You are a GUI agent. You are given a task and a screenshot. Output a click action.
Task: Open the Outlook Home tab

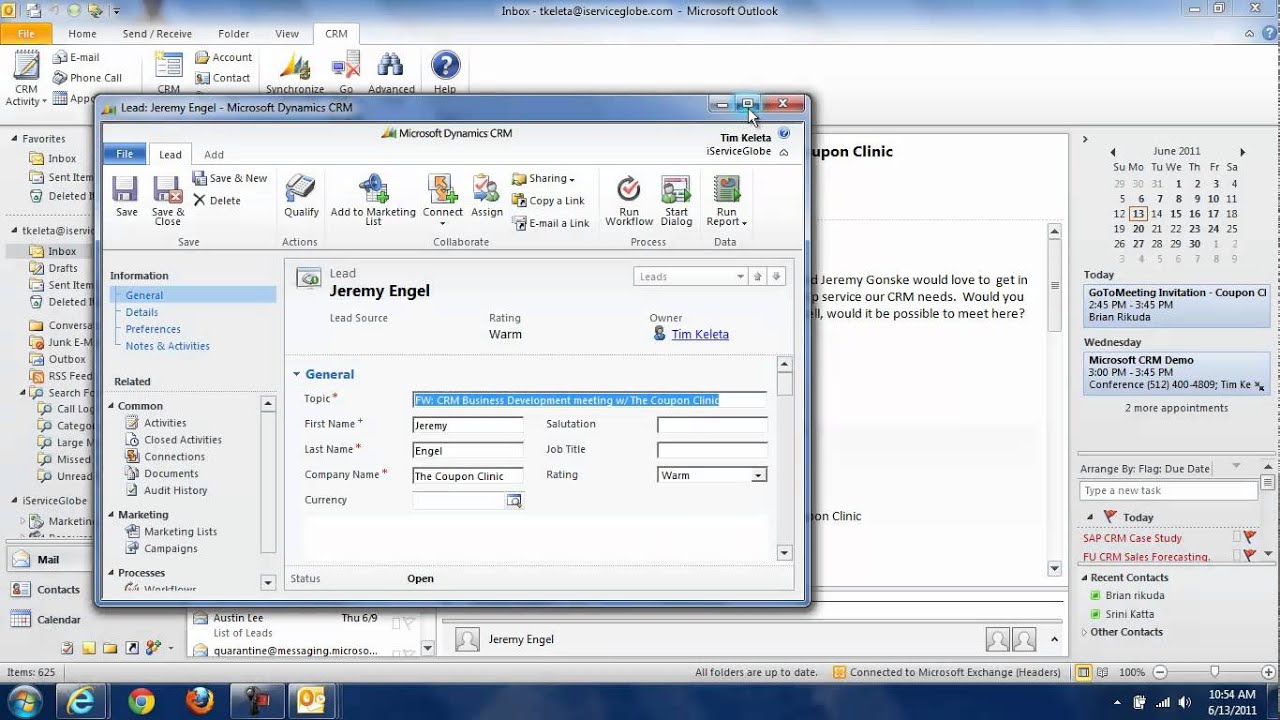pyautogui.click(x=82, y=33)
